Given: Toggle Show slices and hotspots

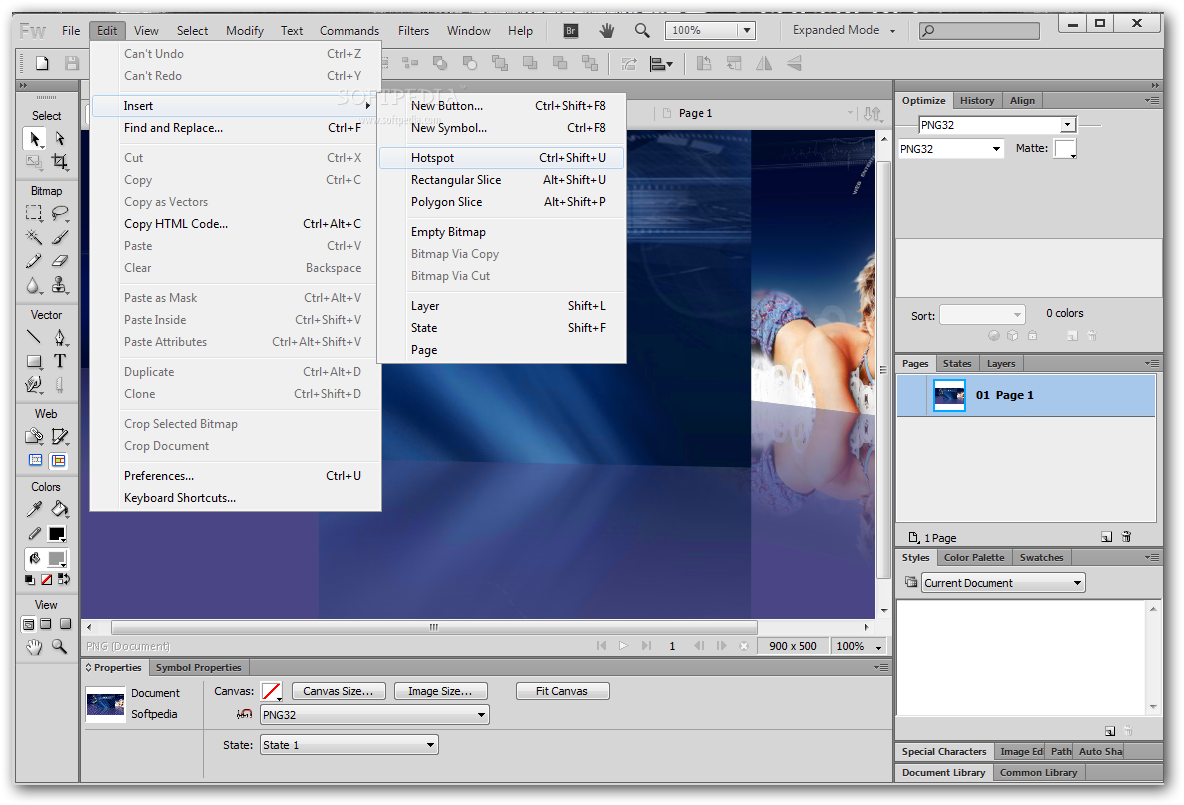Looking at the screenshot, I should tap(59, 460).
